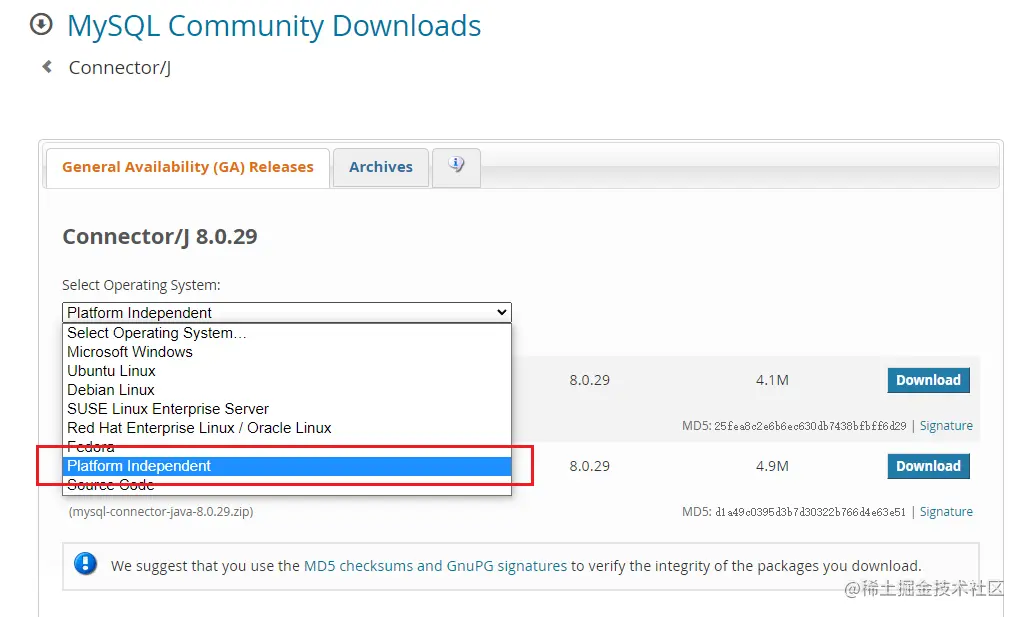This screenshot has height=617, width=1023.
Task: Download the 4.9M zip package
Action: (x=928, y=466)
